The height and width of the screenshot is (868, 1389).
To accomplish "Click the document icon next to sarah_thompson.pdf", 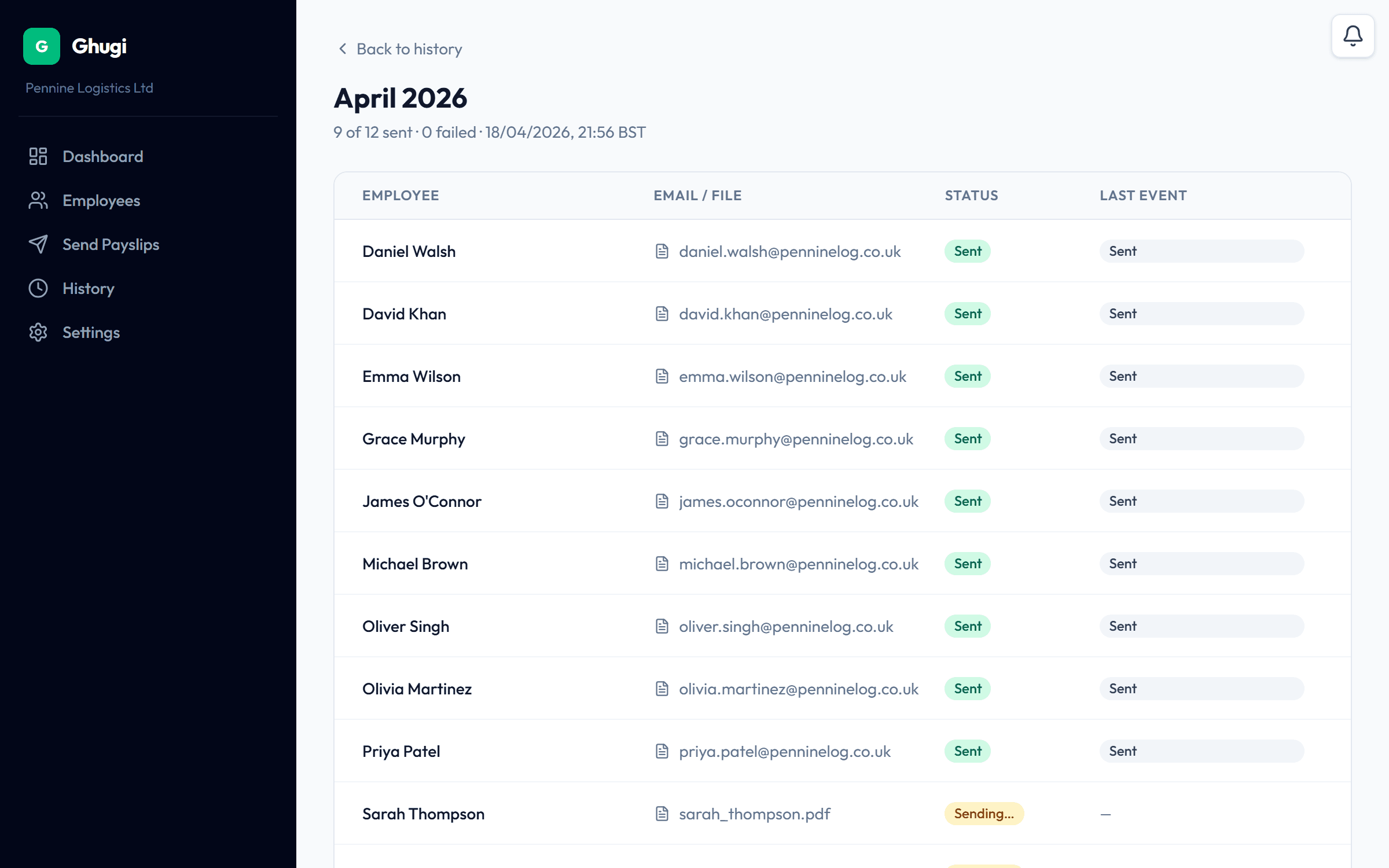I will click(663, 814).
